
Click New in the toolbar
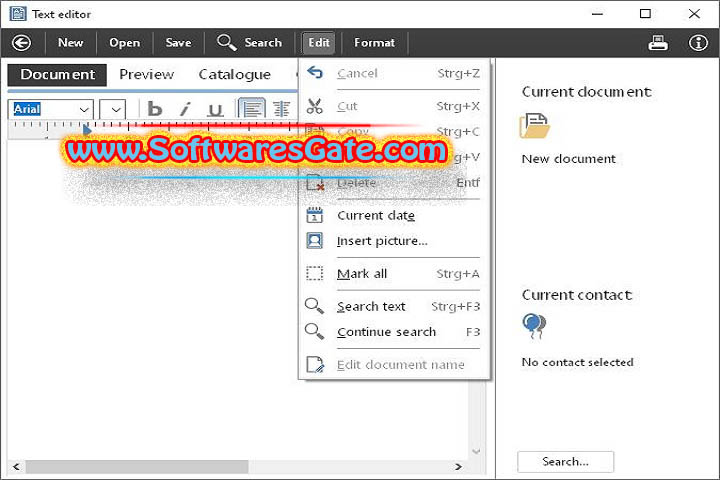coord(70,43)
